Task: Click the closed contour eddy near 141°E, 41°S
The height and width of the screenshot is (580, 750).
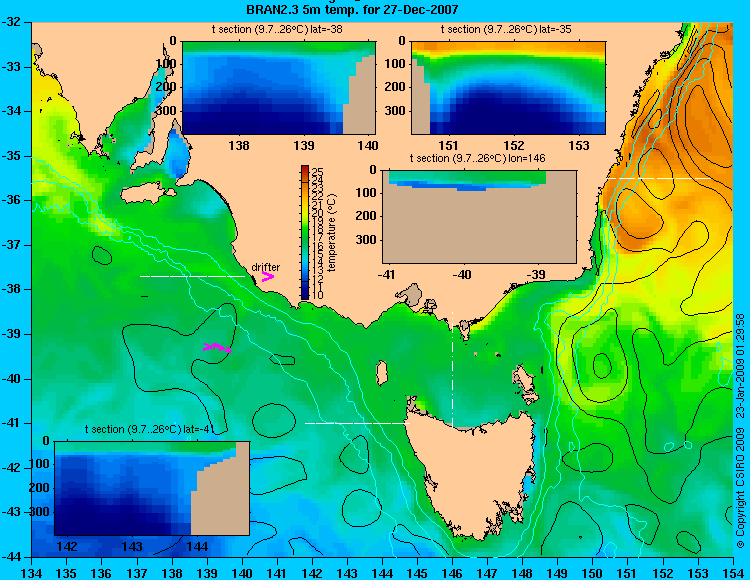Action: tap(274, 421)
